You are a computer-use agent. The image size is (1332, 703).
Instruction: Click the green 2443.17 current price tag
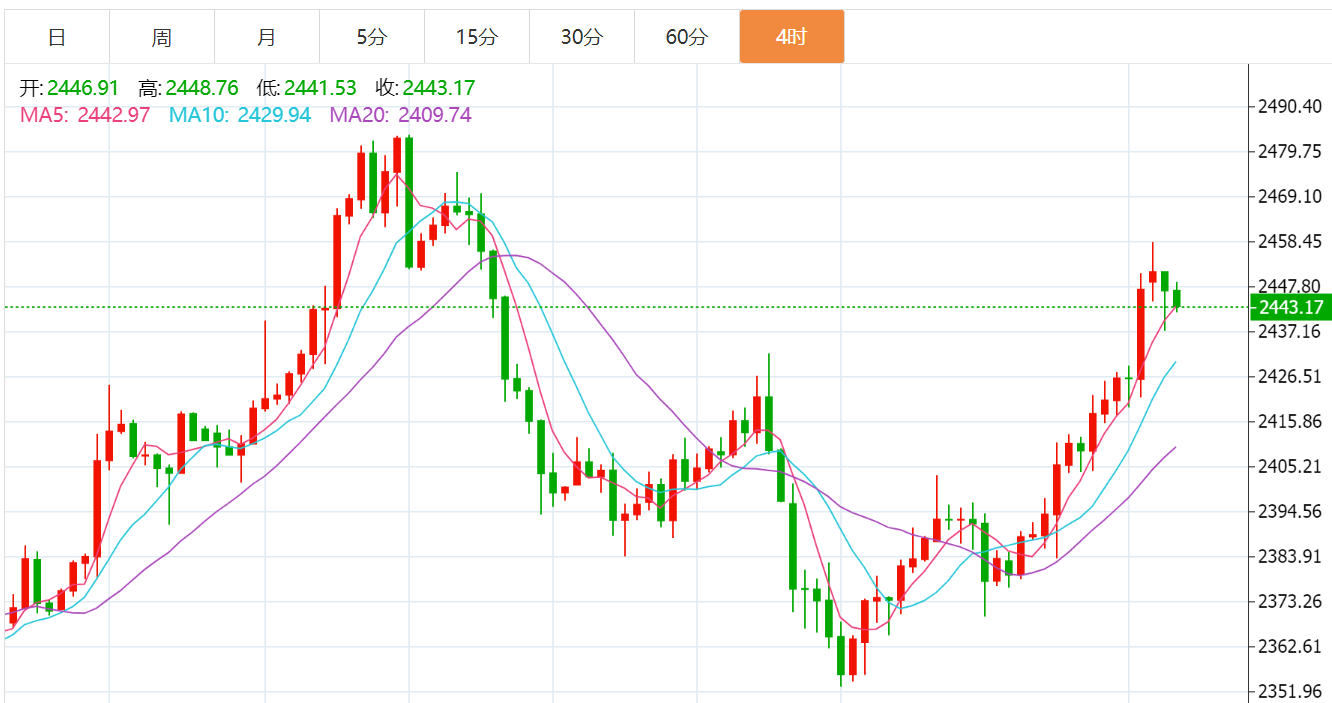click(1290, 307)
